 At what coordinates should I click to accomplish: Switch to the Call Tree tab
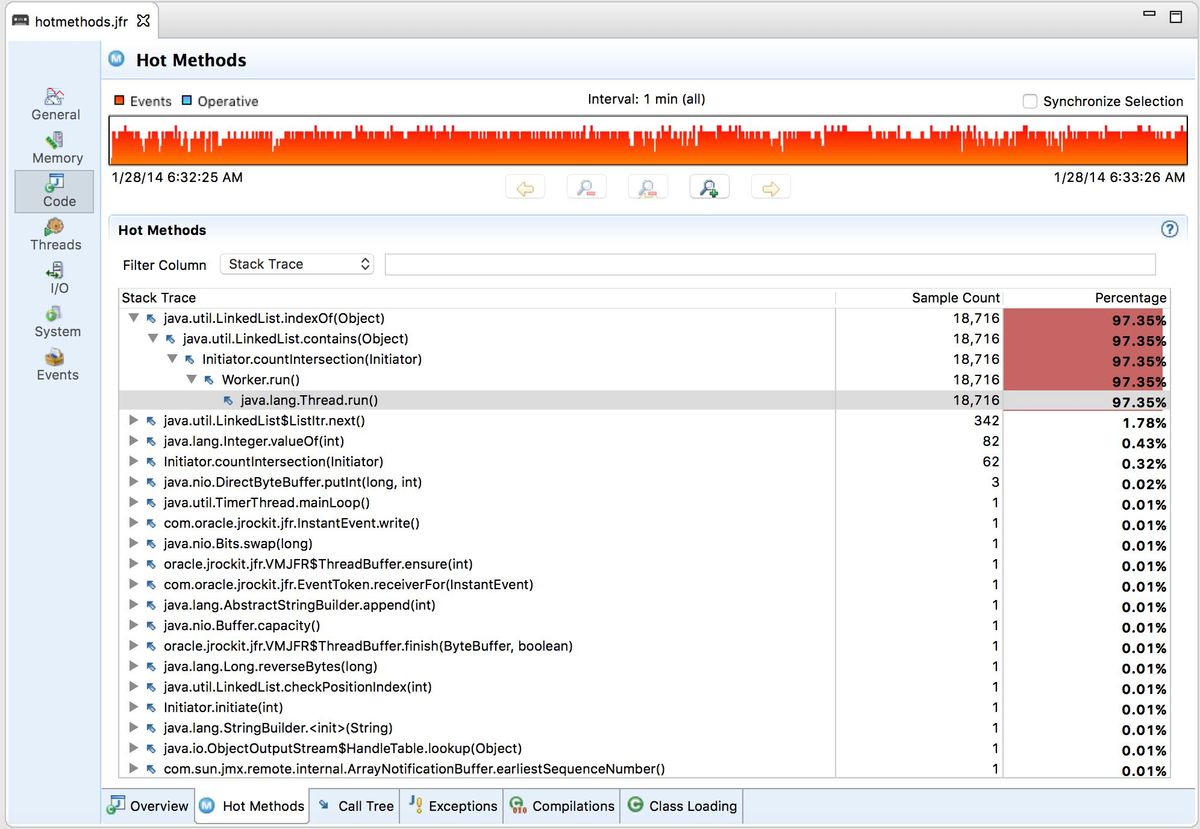click(355, 806)
